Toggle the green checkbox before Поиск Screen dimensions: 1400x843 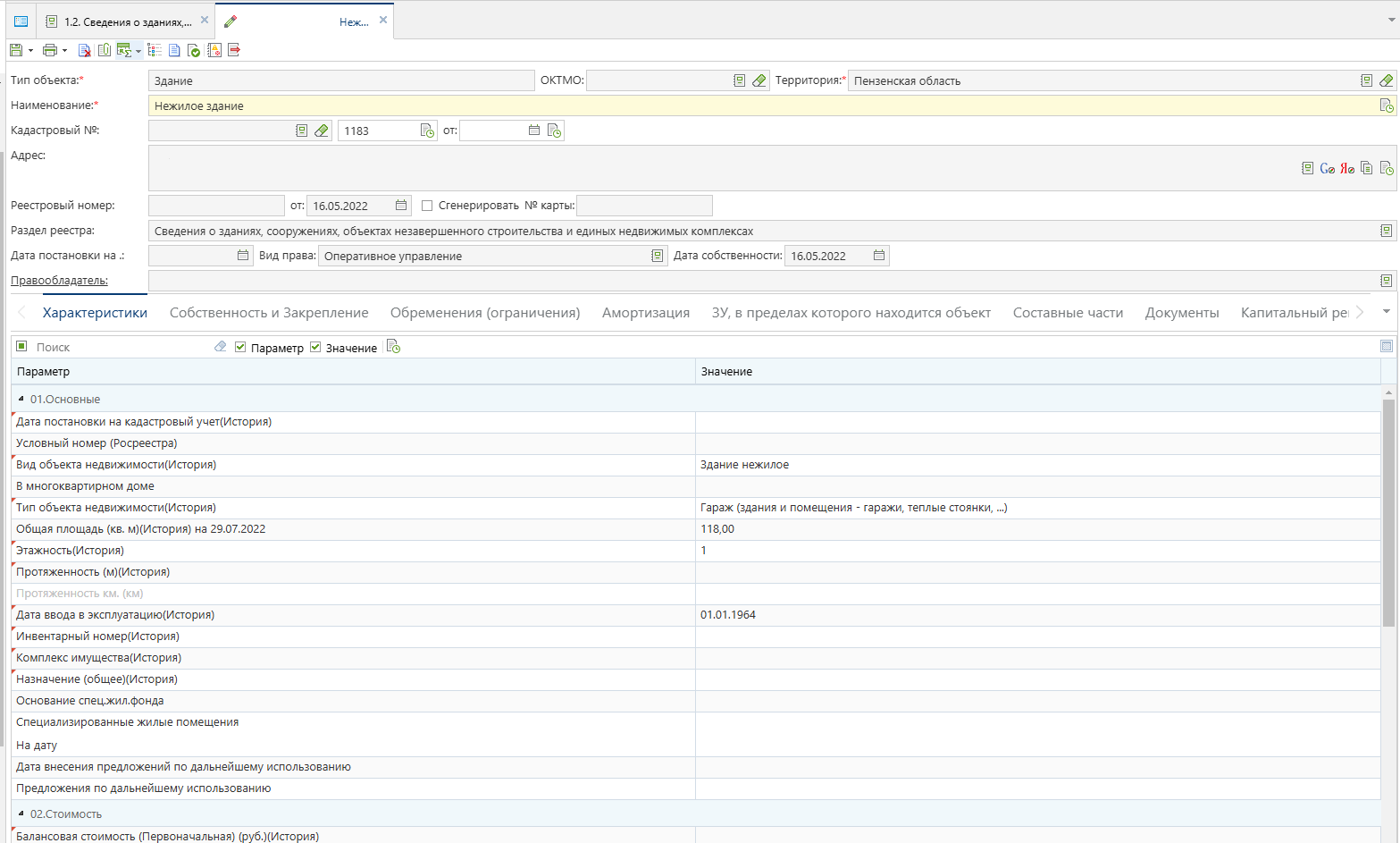pos(21,346)
